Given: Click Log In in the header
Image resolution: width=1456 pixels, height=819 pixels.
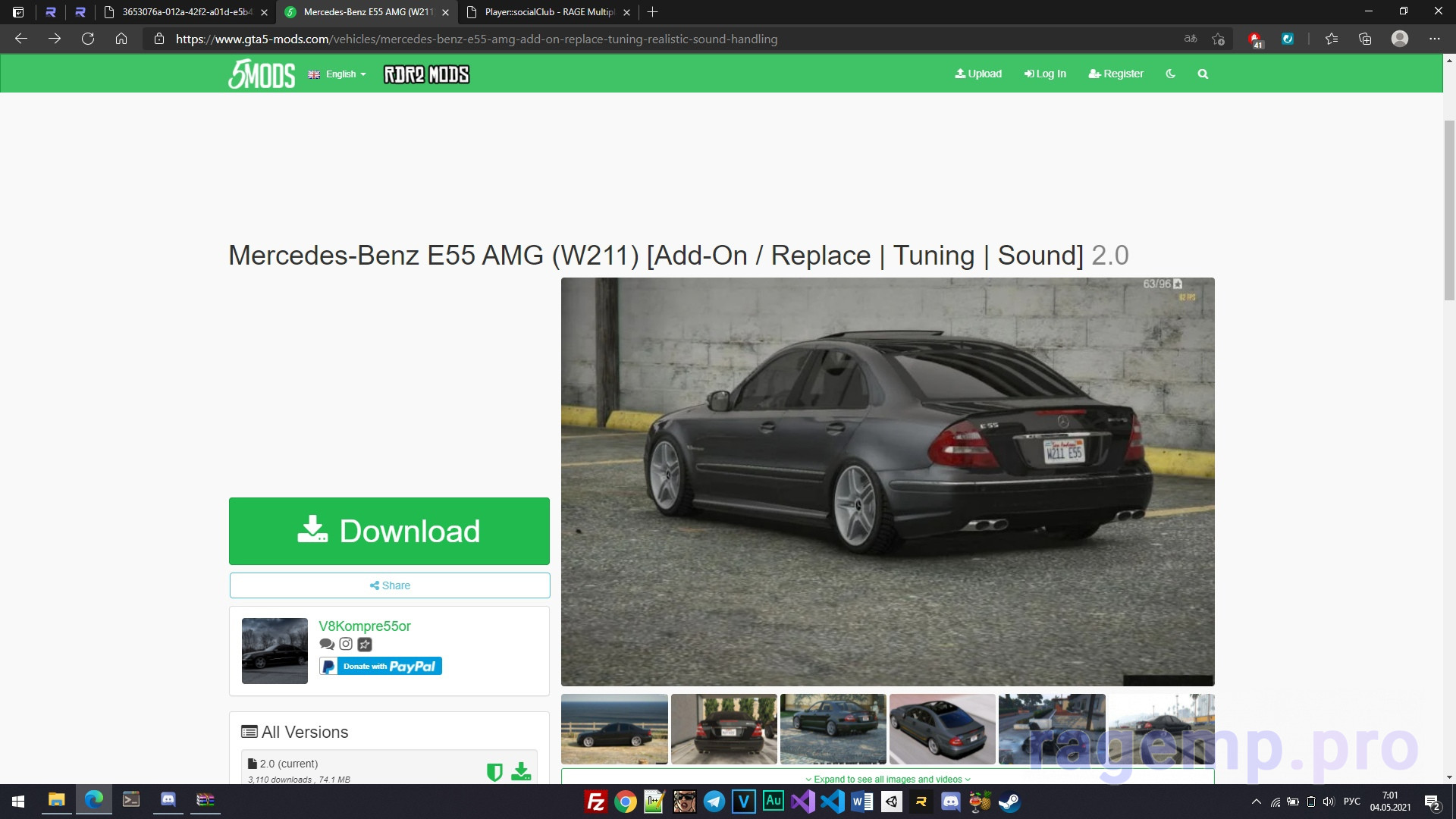Looking at the screenshot, I should (x=1045, y=74).
